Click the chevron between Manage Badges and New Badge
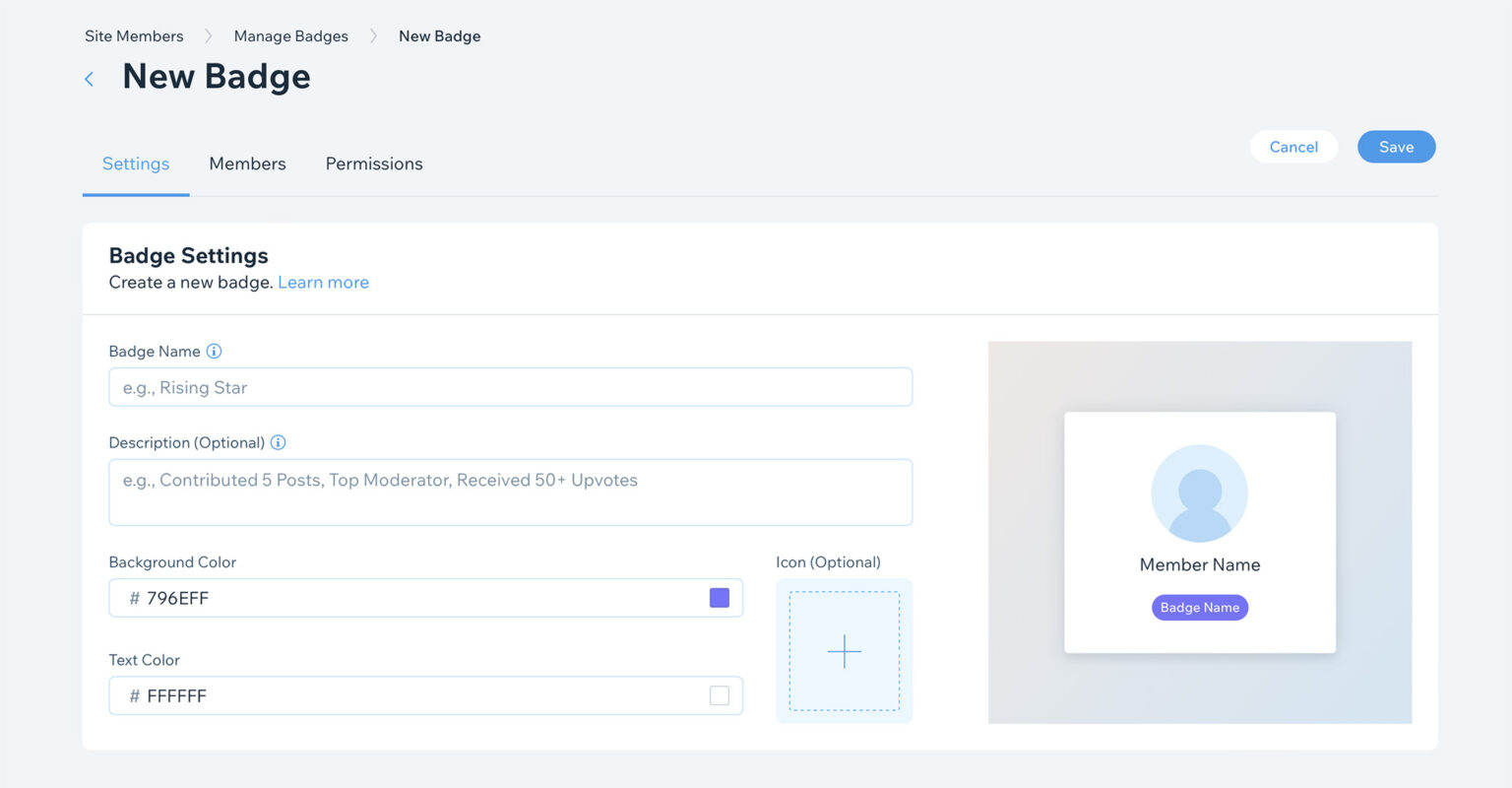Image resolution: width=1512 pixels, height=788 pixels. pyautogui.click(x=373, y=35)
